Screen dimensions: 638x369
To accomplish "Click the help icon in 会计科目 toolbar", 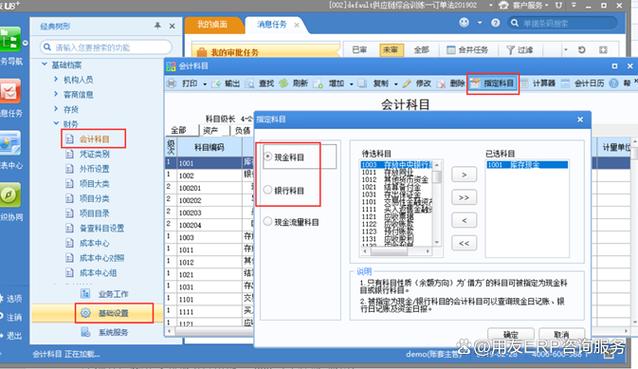I will [x=614, y=83].
